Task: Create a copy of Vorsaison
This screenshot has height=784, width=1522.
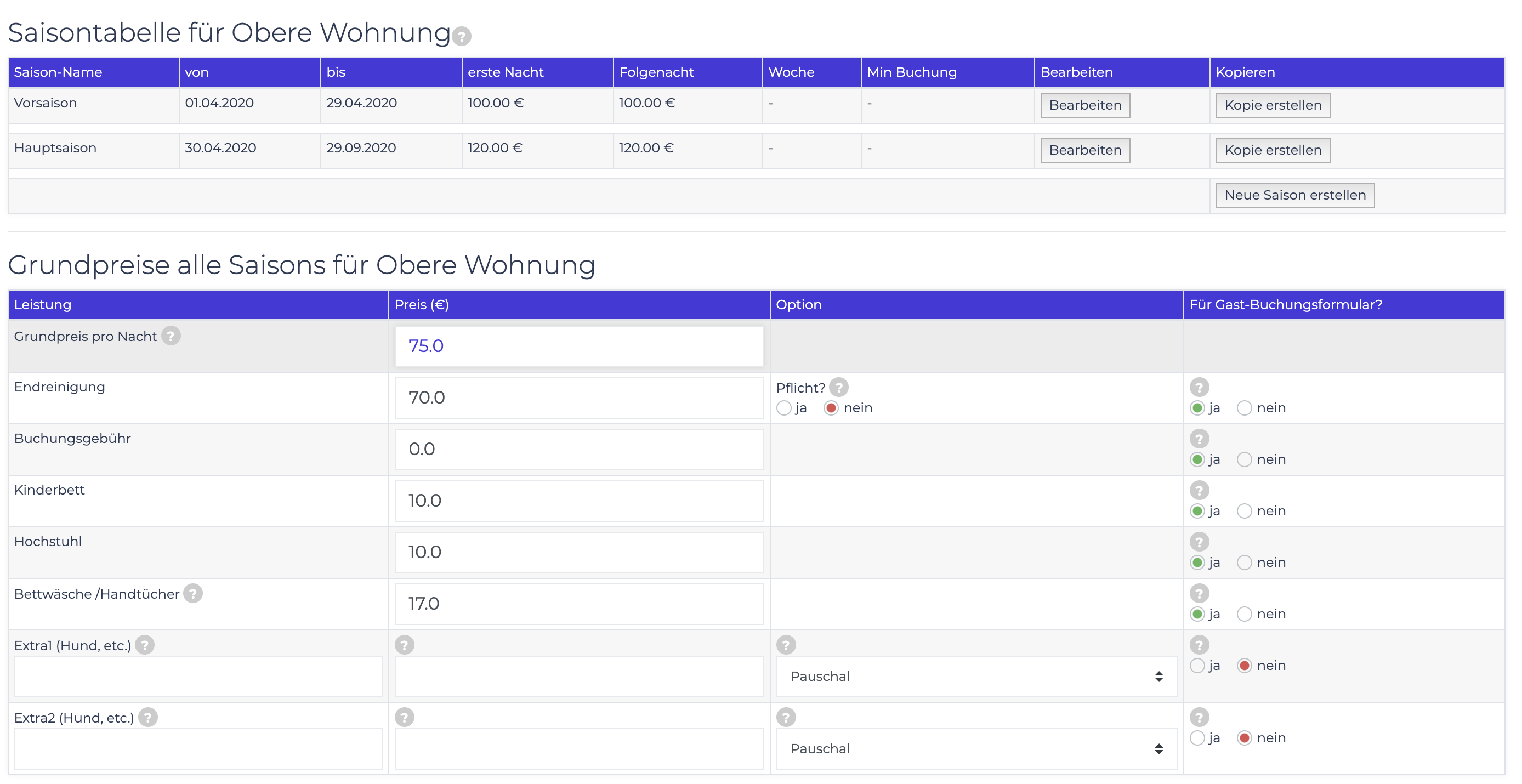Action: pos(1273,105)
